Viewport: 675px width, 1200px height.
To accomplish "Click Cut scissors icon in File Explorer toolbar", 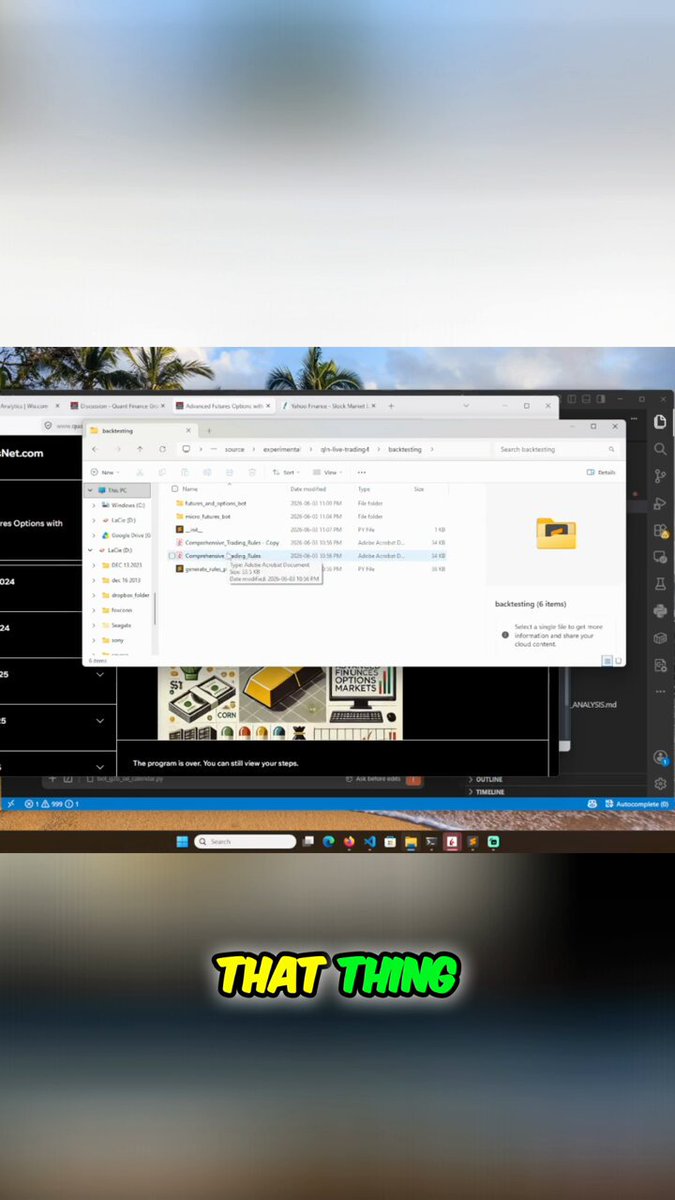I will pyautogui.click(x=139, y=472).
